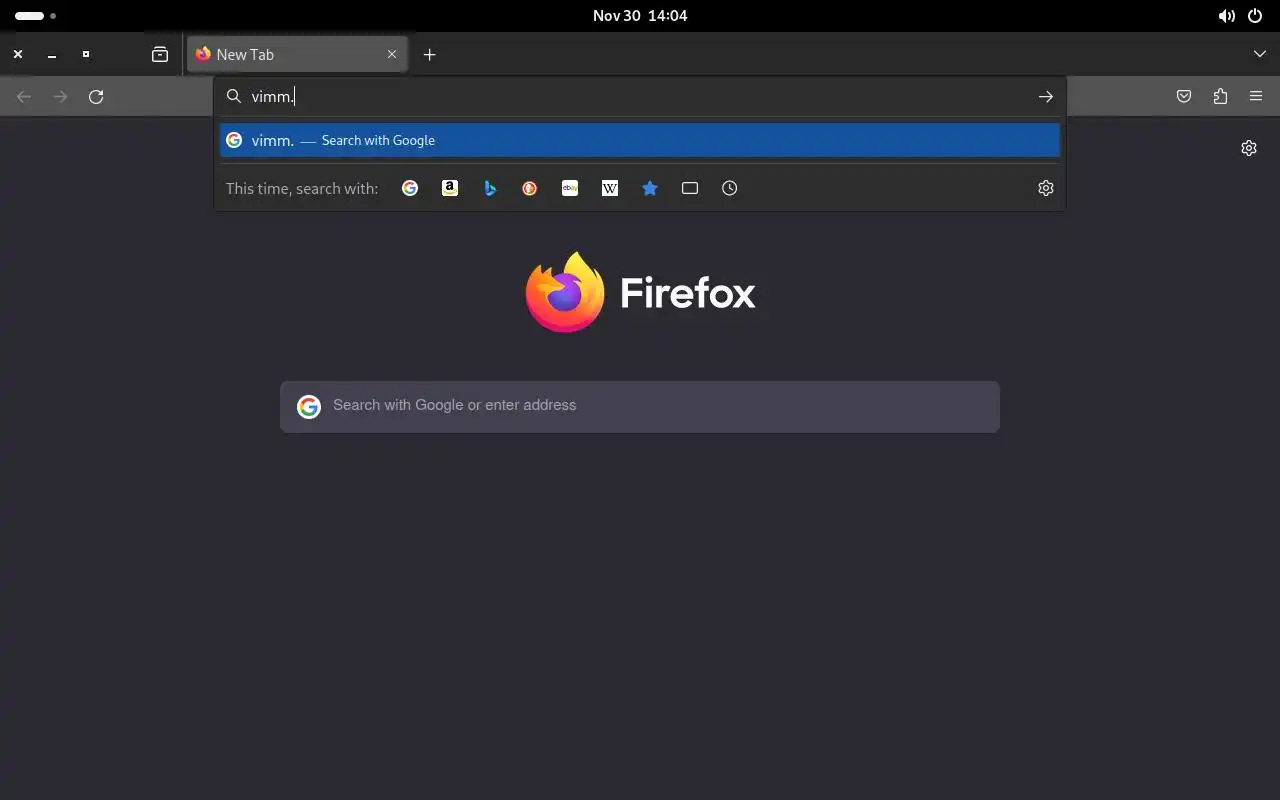Click the go arrow in address bar

tap(1046, 97)
